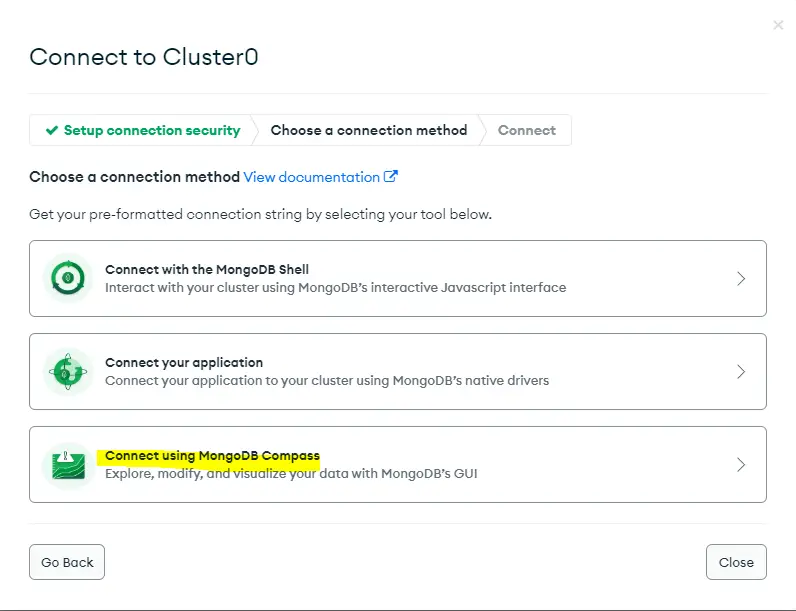Click the Connect your application globe icon
796x611 pixels.
pos(68,371)
